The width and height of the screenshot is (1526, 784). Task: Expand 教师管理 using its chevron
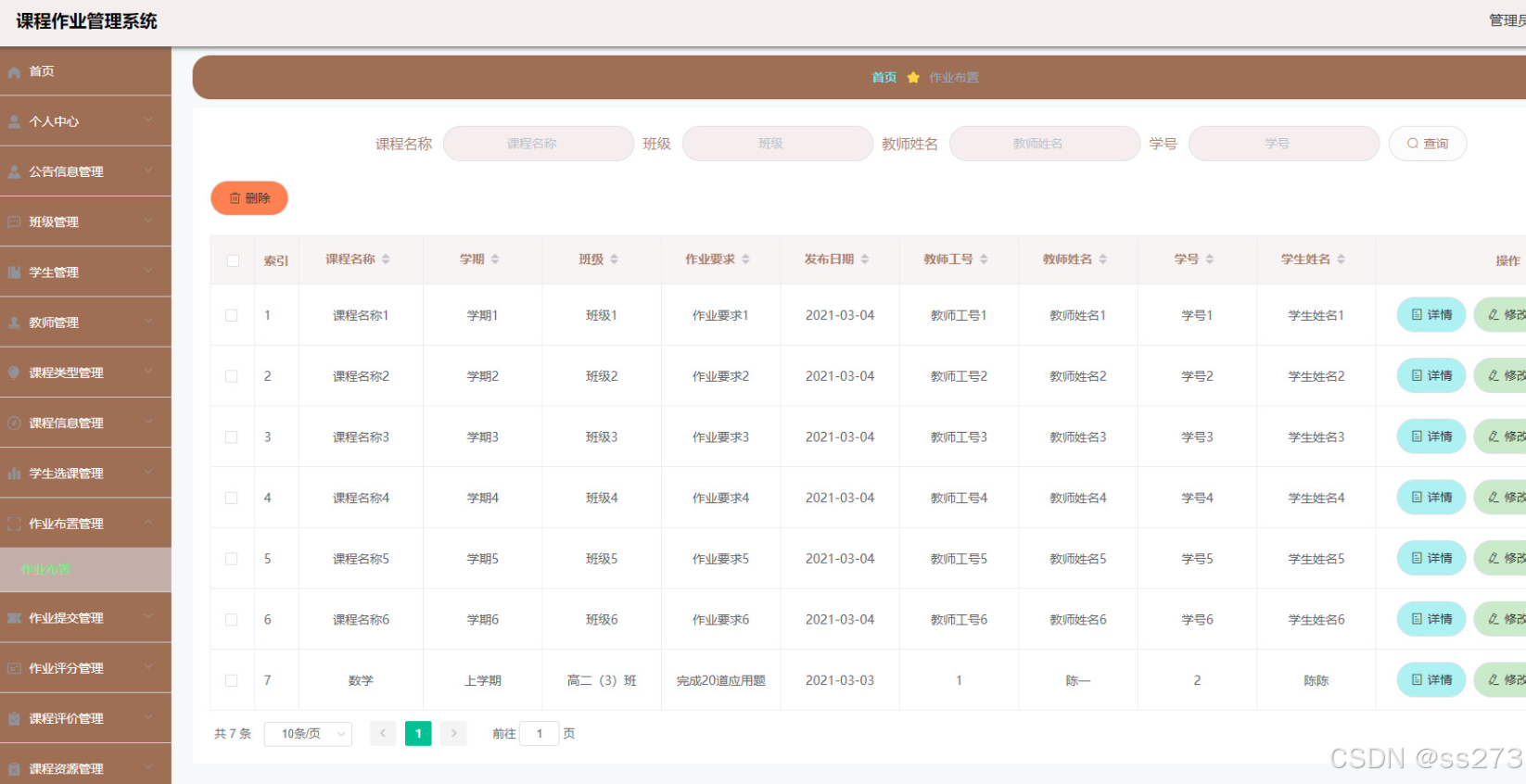pos(148,322)
